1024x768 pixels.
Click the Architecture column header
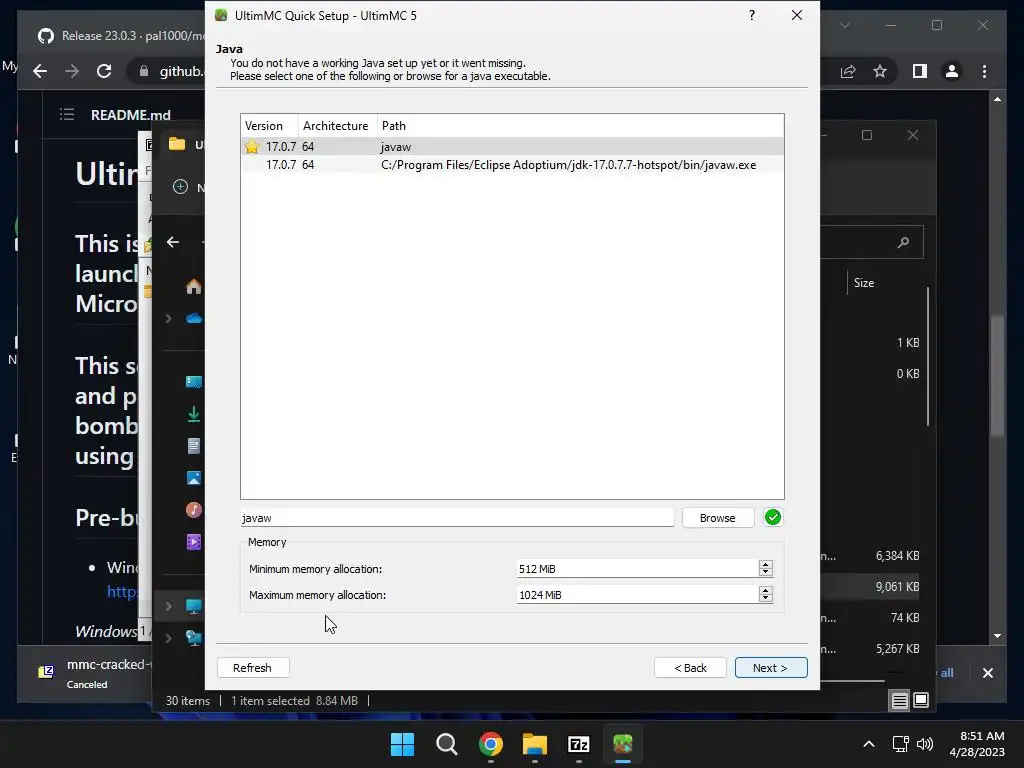tap(336, 125)
